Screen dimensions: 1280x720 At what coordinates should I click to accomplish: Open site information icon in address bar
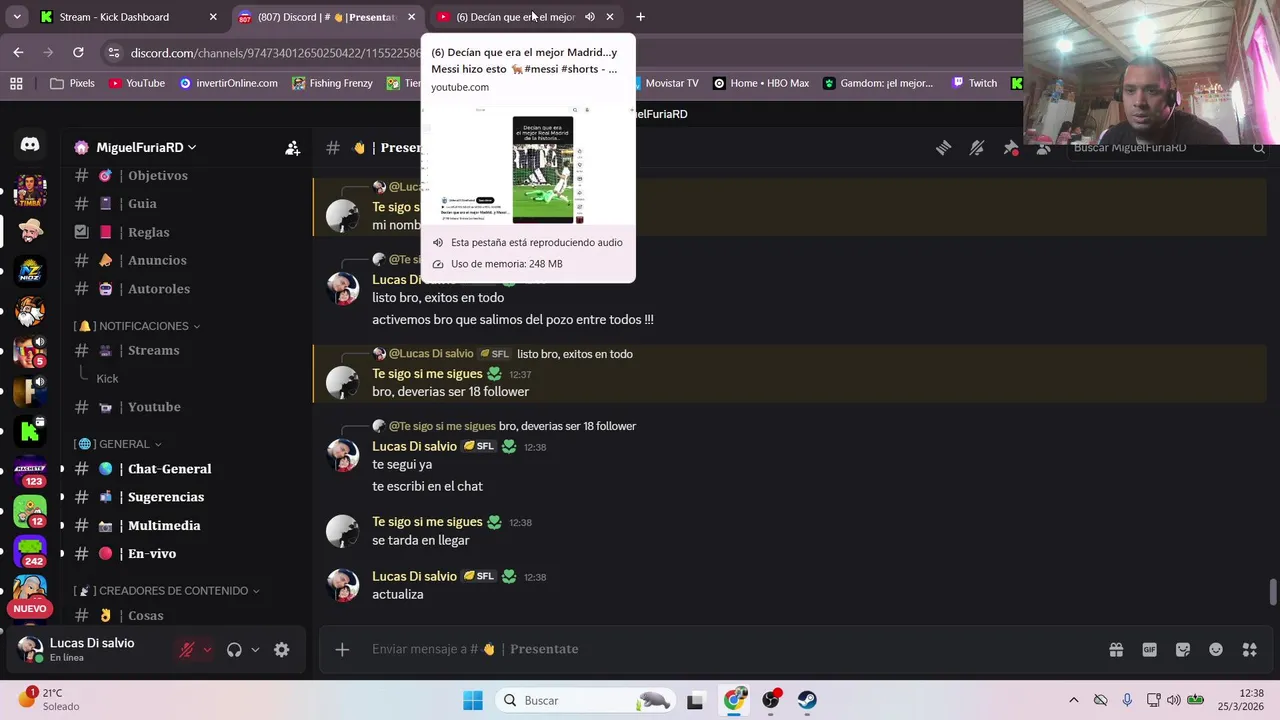coord(113,52)
